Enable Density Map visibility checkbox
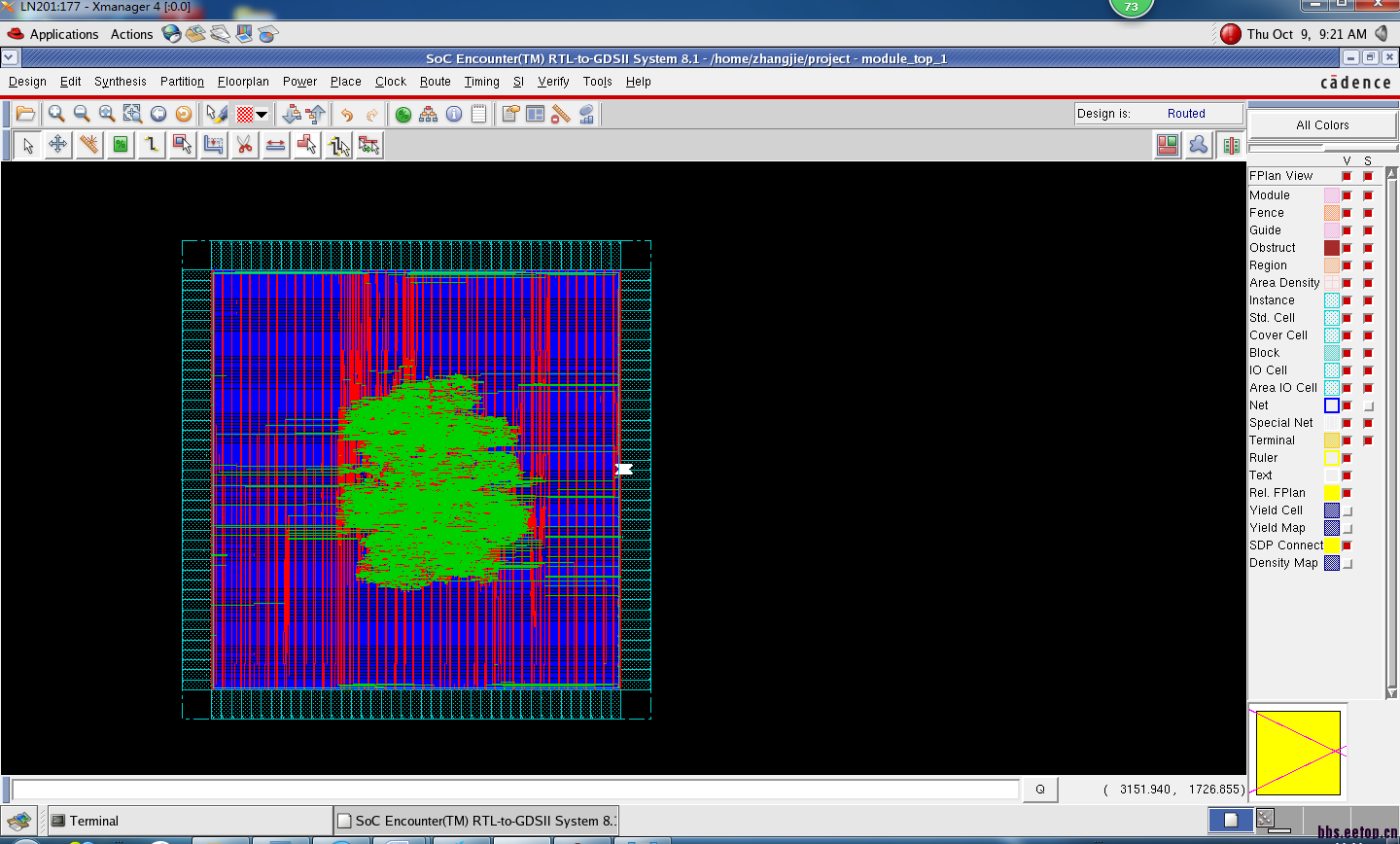The image size is (1400, 844). tap(1347, 563)
